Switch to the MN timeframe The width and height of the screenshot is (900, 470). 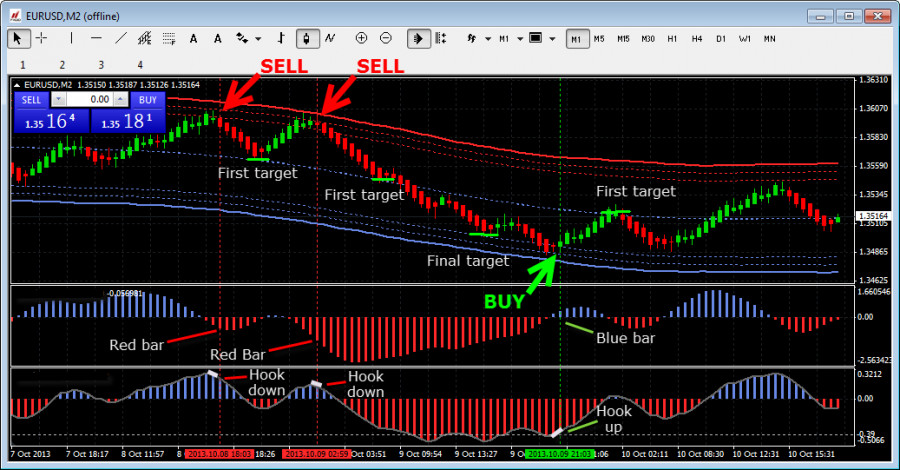point(770,39)
